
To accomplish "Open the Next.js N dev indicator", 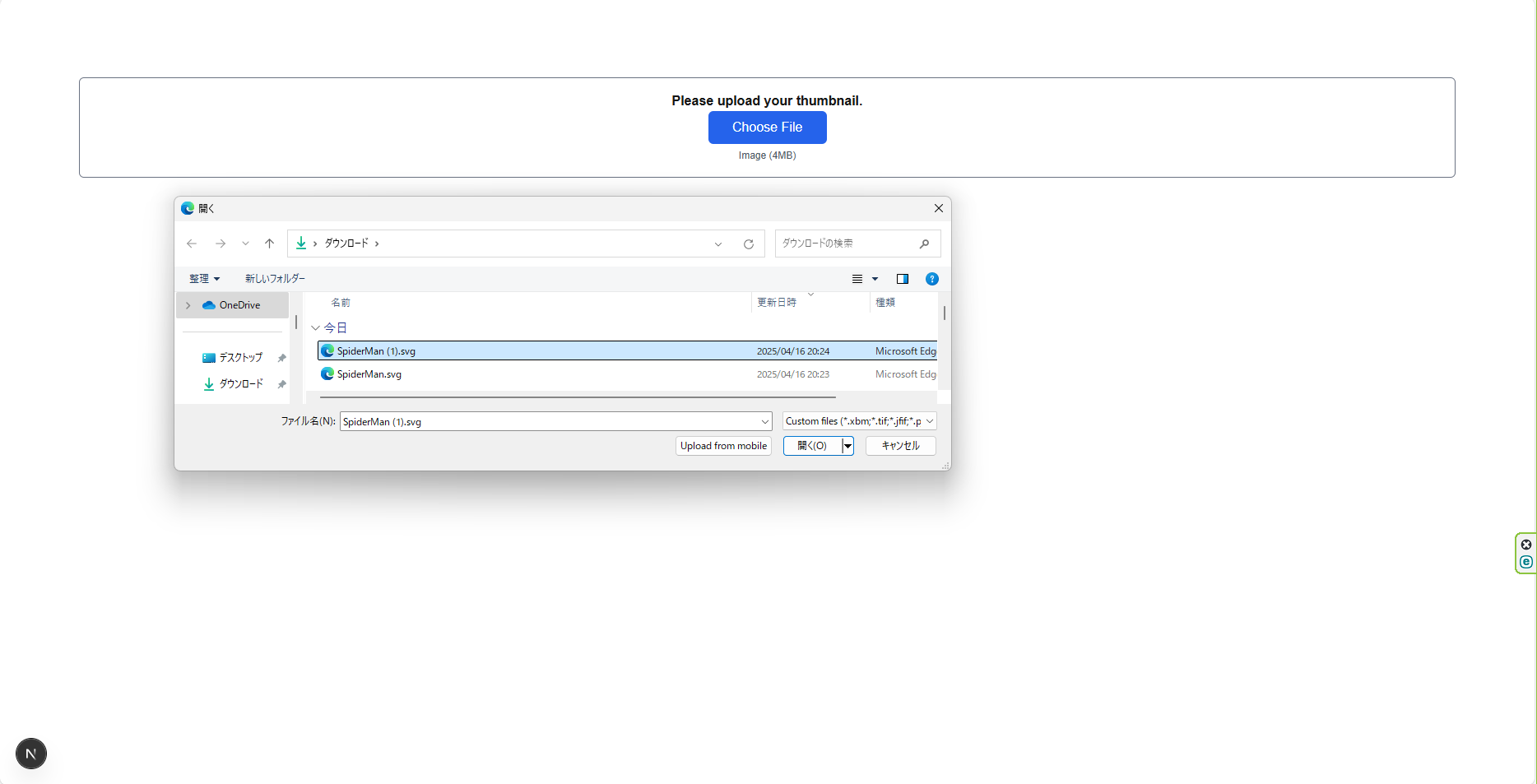I will coord(31,754).
